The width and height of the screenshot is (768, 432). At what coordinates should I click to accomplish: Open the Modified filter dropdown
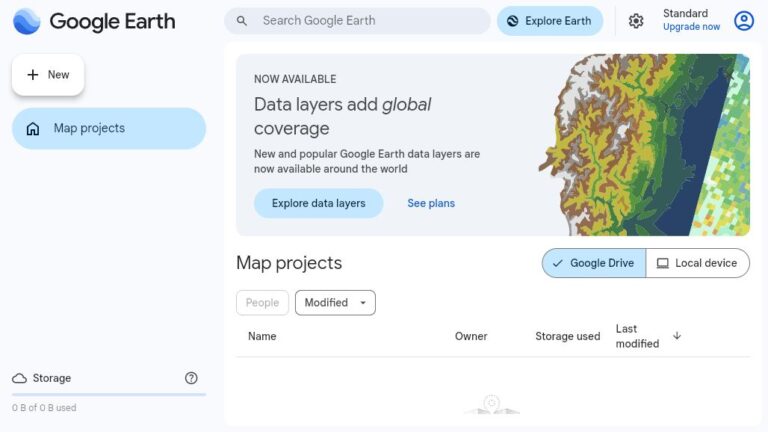[x=335, y=303]
